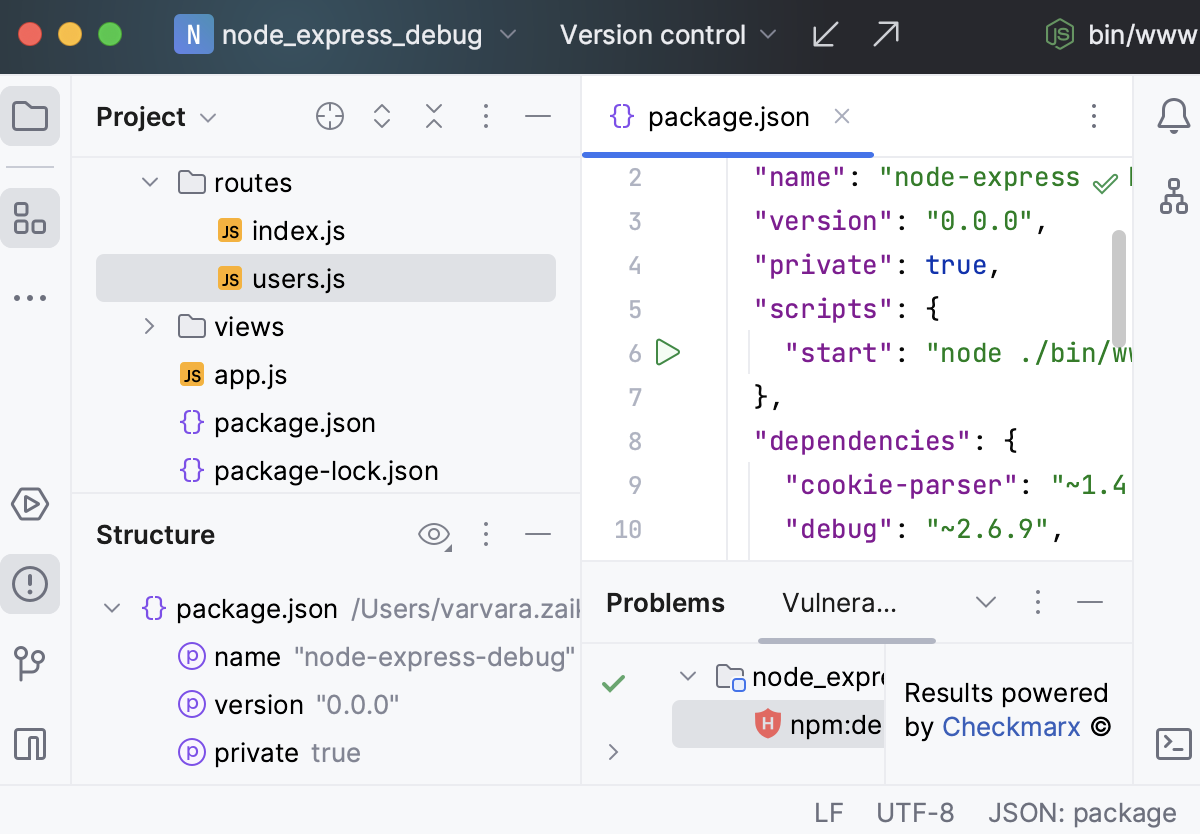Click the UTF-8 encoding status widget
The width and height of the screenshot is (1200, 834).
[x=915, y=813]
